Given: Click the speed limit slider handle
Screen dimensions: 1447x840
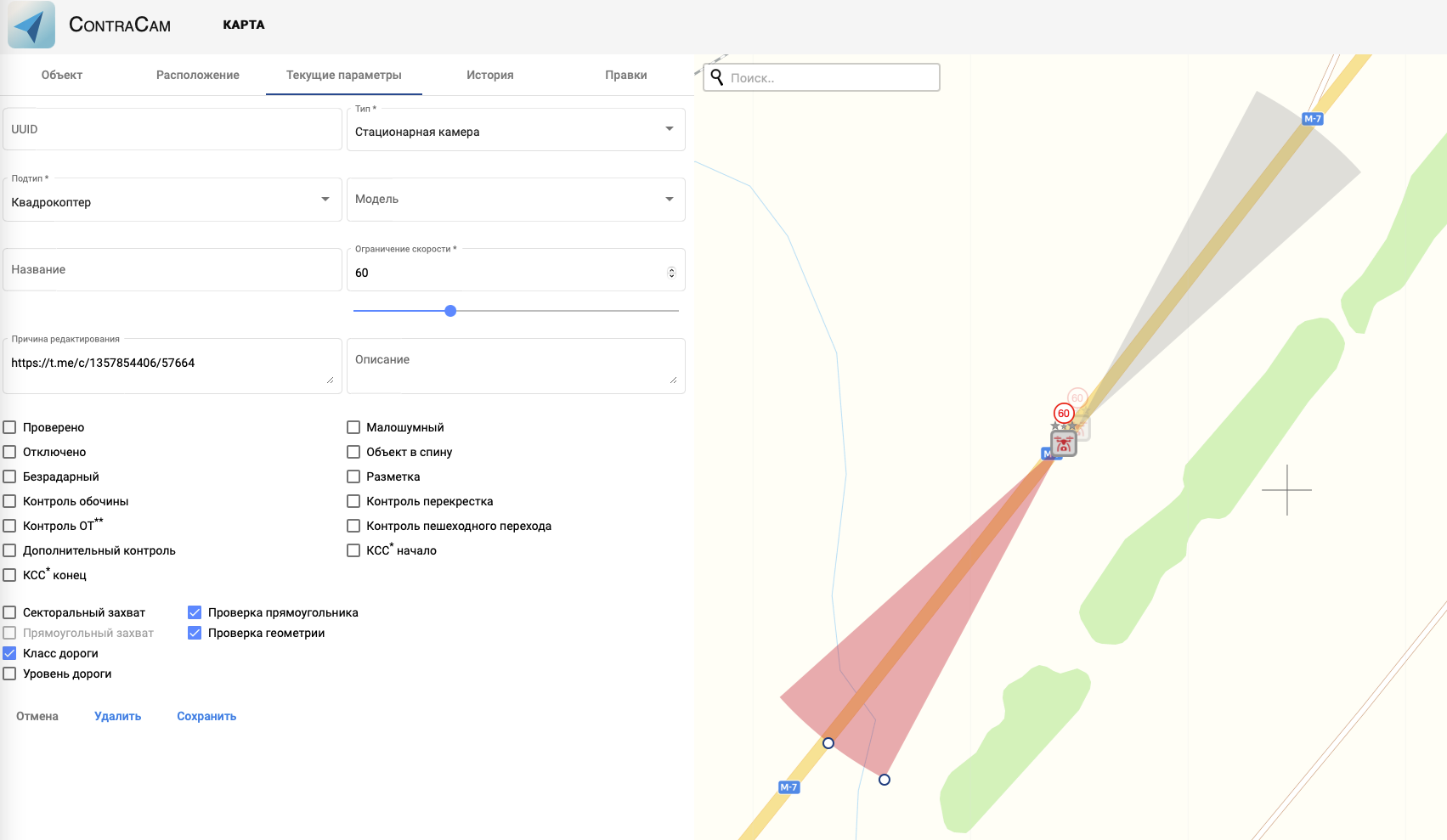Looking at the screenshot, I should point(450,311).
